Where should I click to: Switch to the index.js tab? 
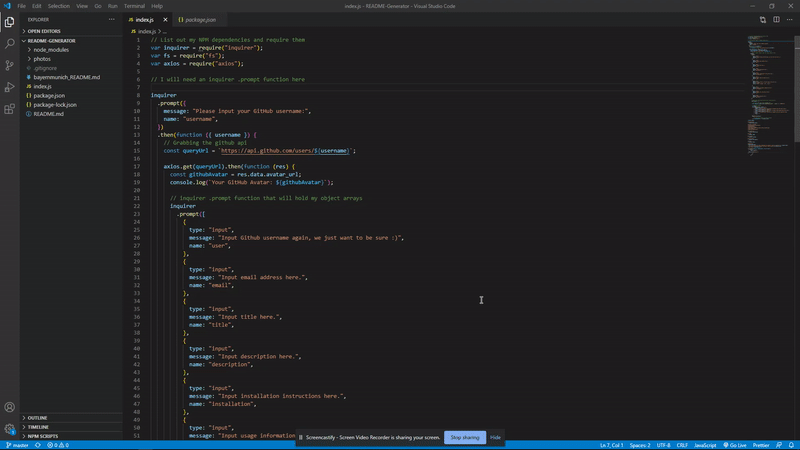point(144,20)
